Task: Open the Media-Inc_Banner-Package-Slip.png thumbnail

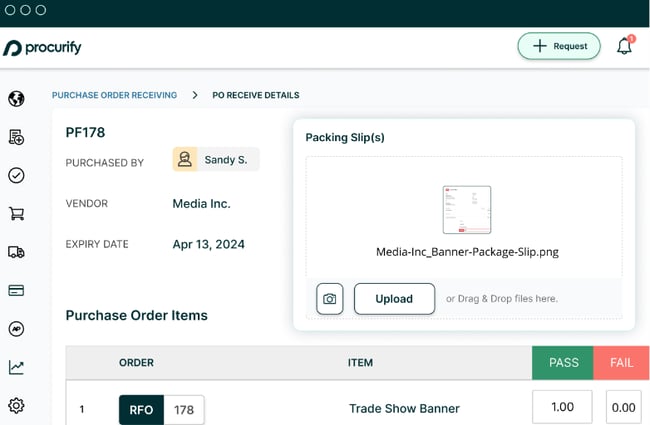Action: tap(467, 210)
